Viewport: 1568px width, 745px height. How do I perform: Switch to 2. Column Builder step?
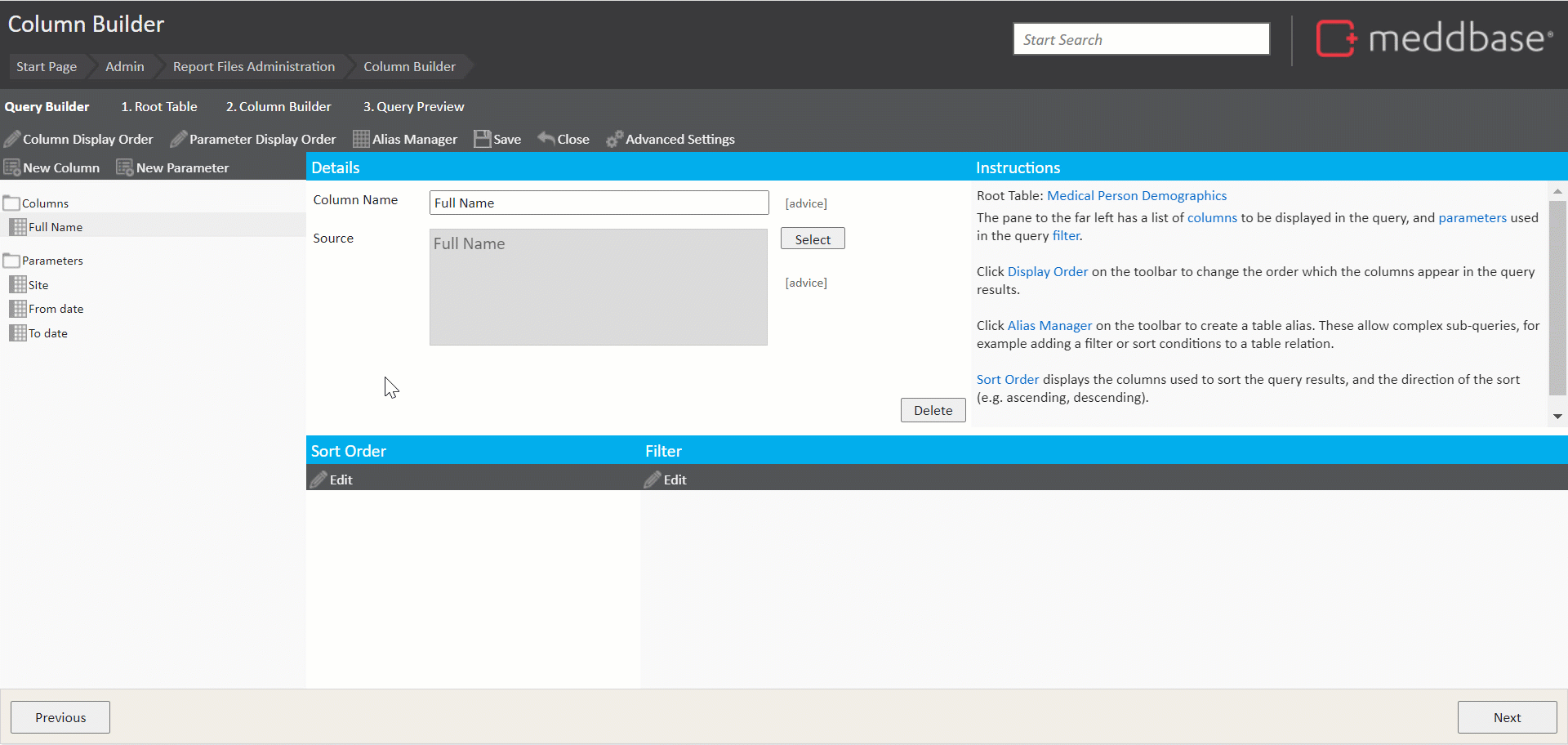coord(278,107)
